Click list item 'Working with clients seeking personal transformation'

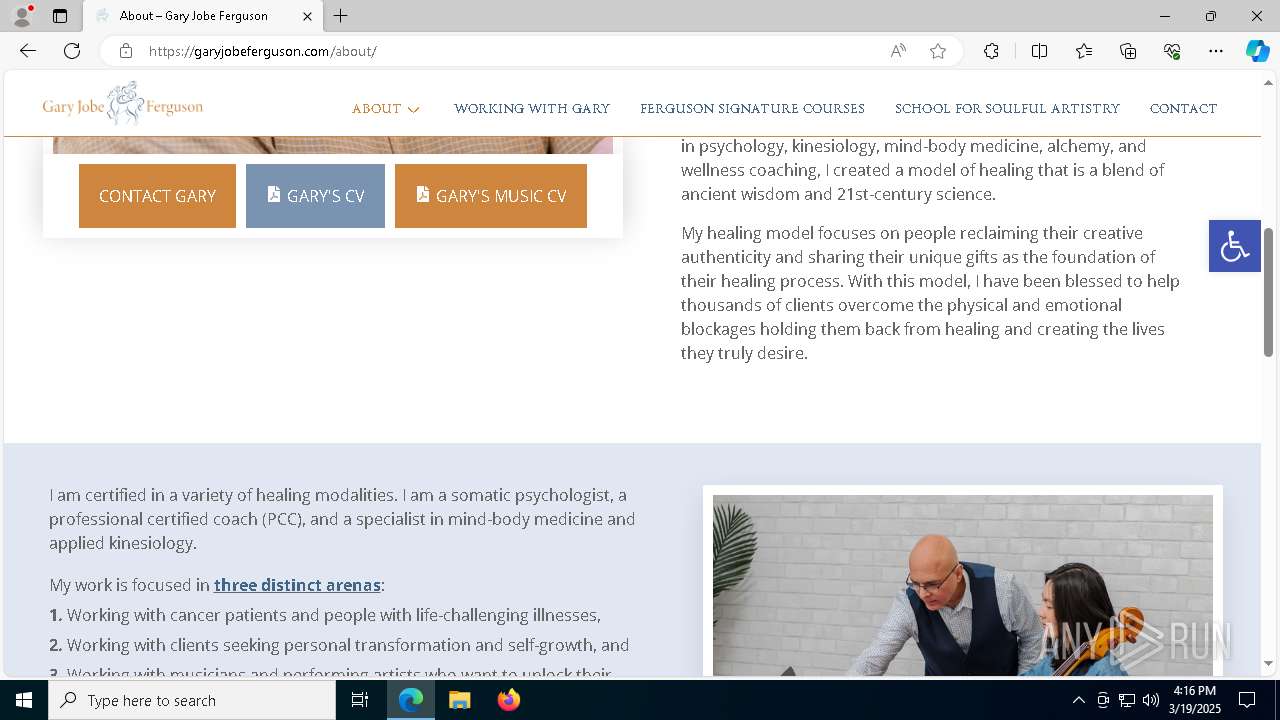coord(339,645)
